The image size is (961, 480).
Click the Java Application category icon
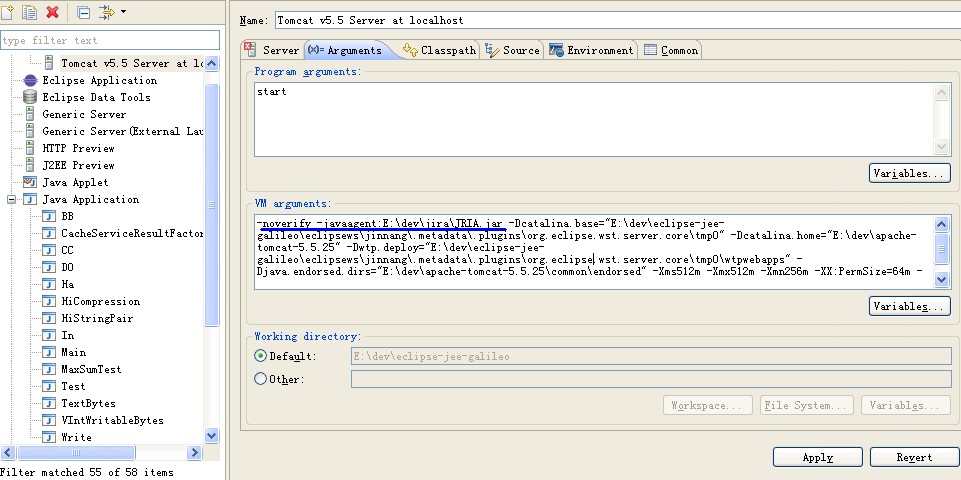(x=30, y=199)
